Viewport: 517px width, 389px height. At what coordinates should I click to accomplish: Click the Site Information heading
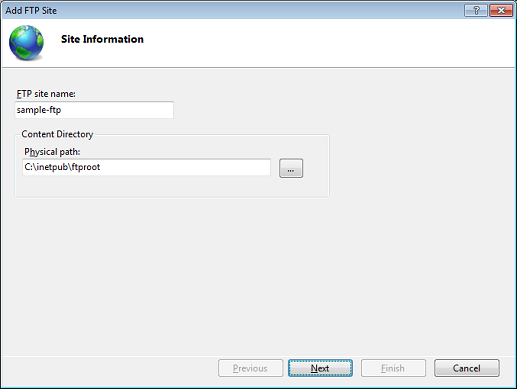point(102,39)
